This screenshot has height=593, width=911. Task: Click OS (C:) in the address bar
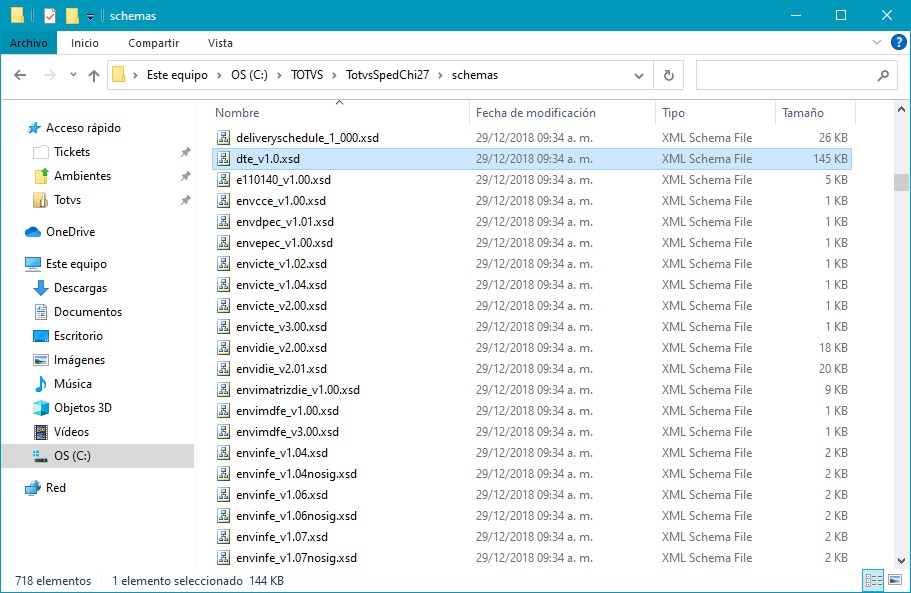pyautogui.click(x=249, y=75)
